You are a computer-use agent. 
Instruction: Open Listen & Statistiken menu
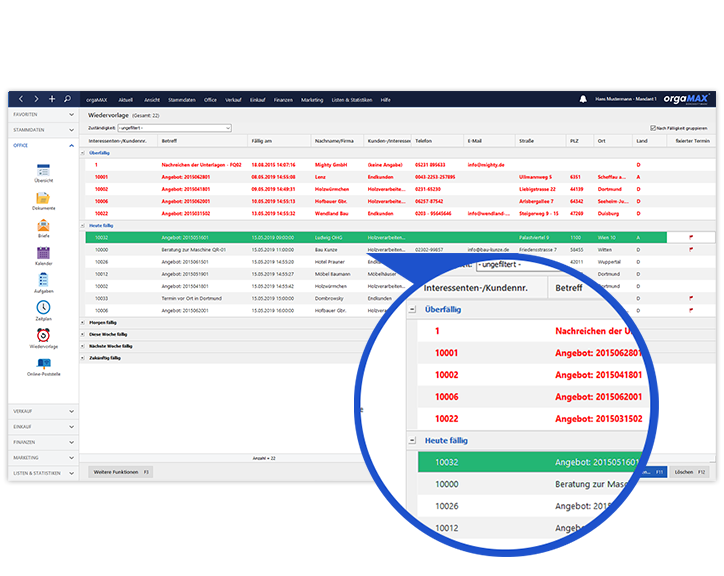coord(352,100)
